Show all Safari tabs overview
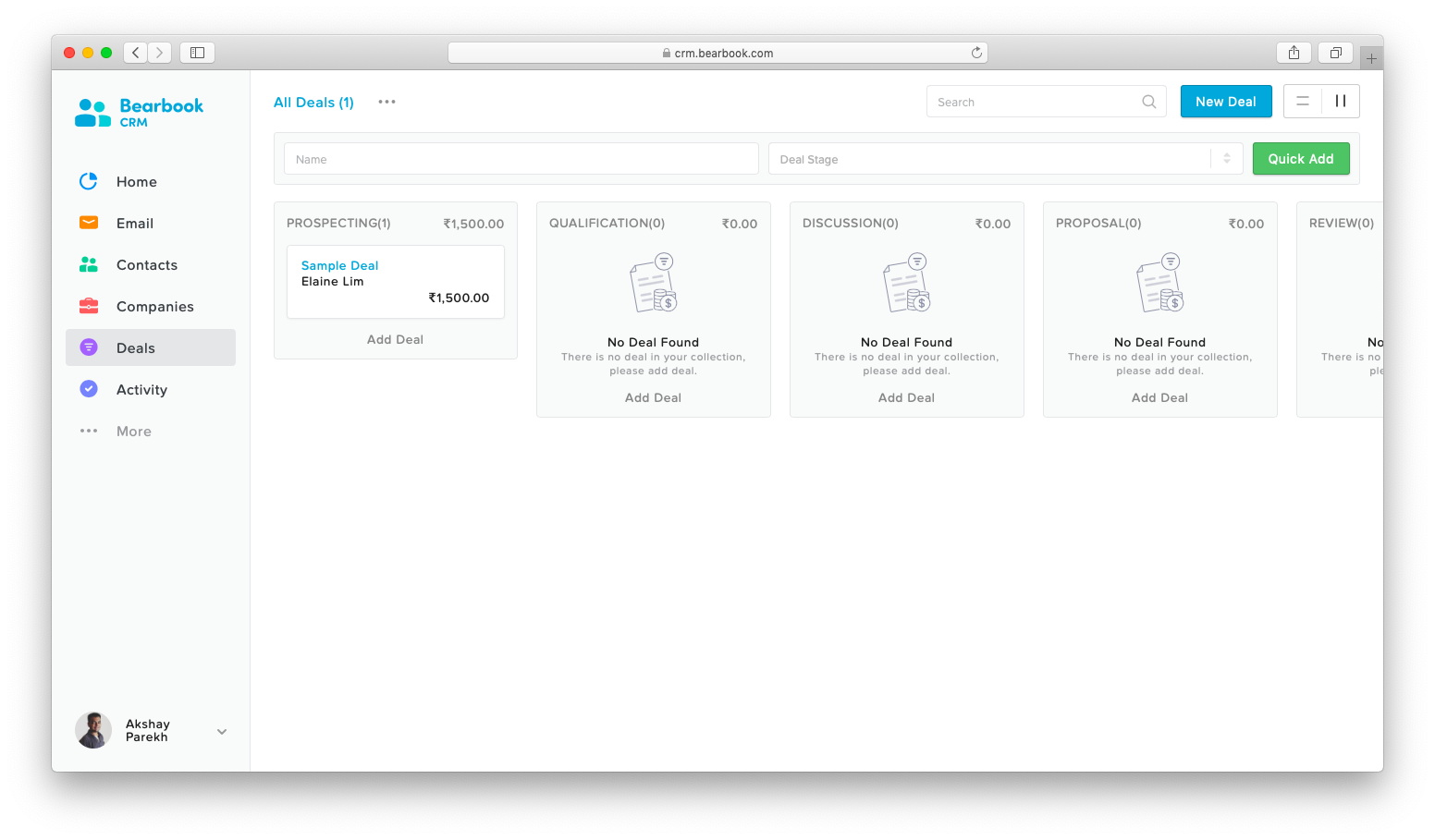 [x=1335, y=53]
